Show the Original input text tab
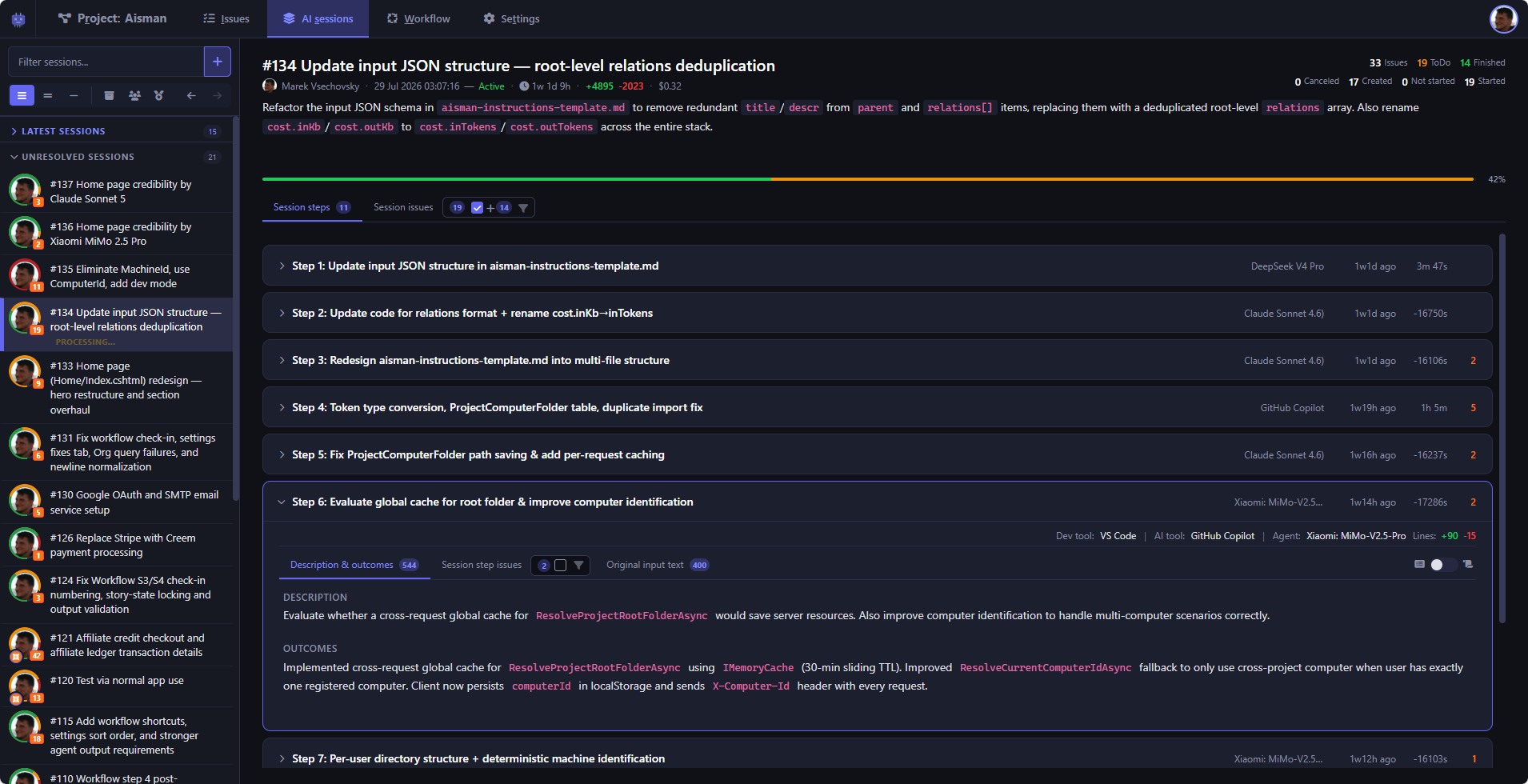The width and height of the screenshot is (1528, 784). click(x=657, y=565)
